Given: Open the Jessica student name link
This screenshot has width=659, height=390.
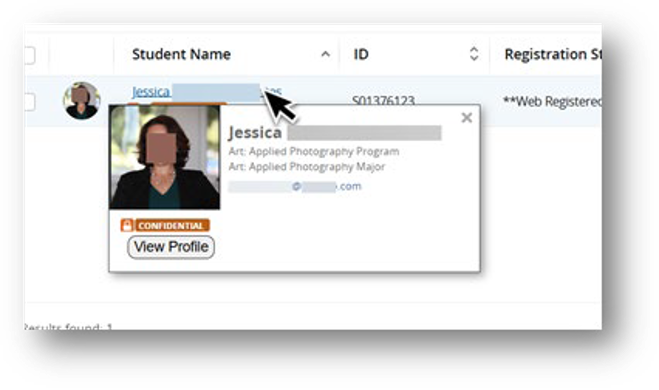Looking at the screenshot, I should point(206,91).
